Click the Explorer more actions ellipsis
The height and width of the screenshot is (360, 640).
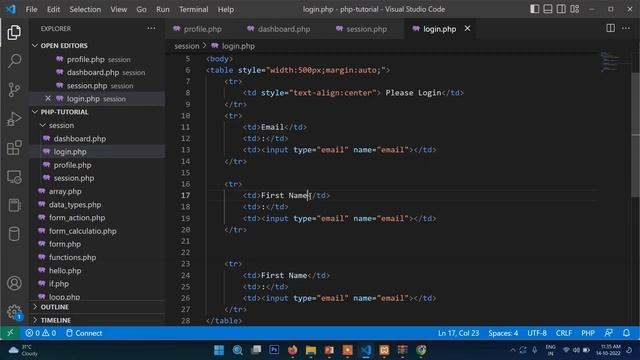pyautogui.click(x=151, y=29)
